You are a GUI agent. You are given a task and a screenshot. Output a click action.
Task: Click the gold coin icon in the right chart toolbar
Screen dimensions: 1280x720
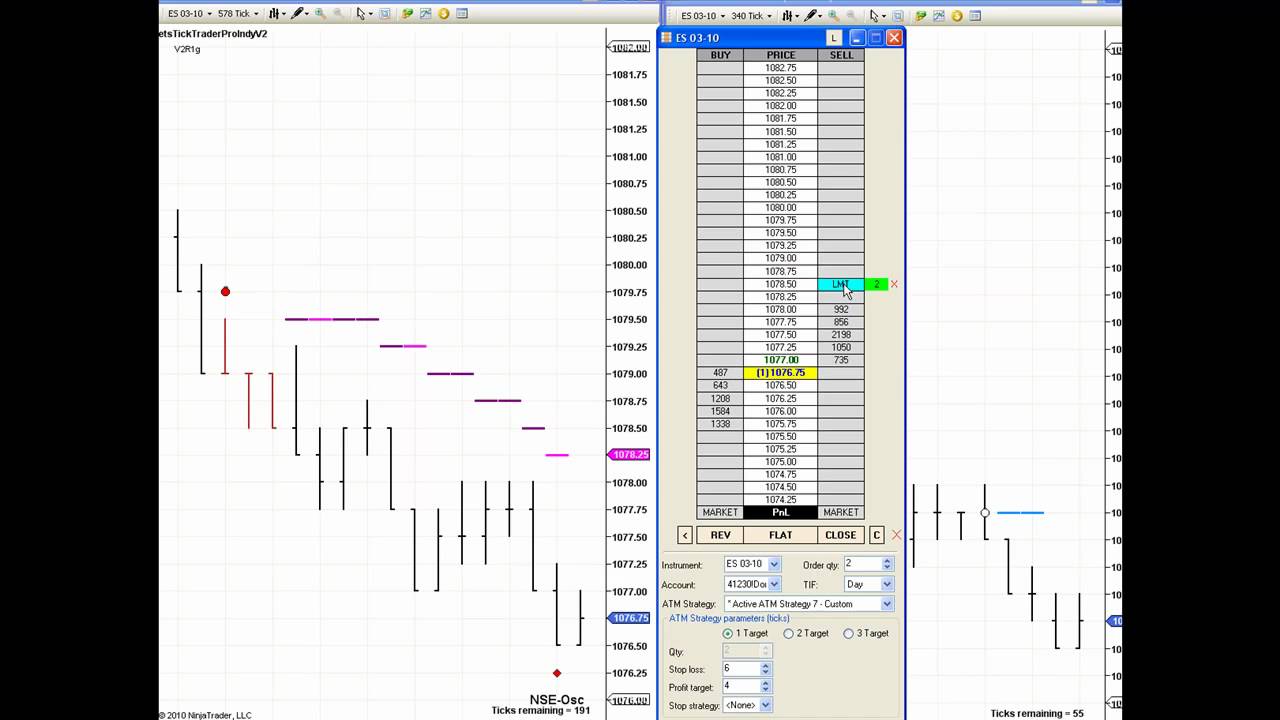coord(958,16)
